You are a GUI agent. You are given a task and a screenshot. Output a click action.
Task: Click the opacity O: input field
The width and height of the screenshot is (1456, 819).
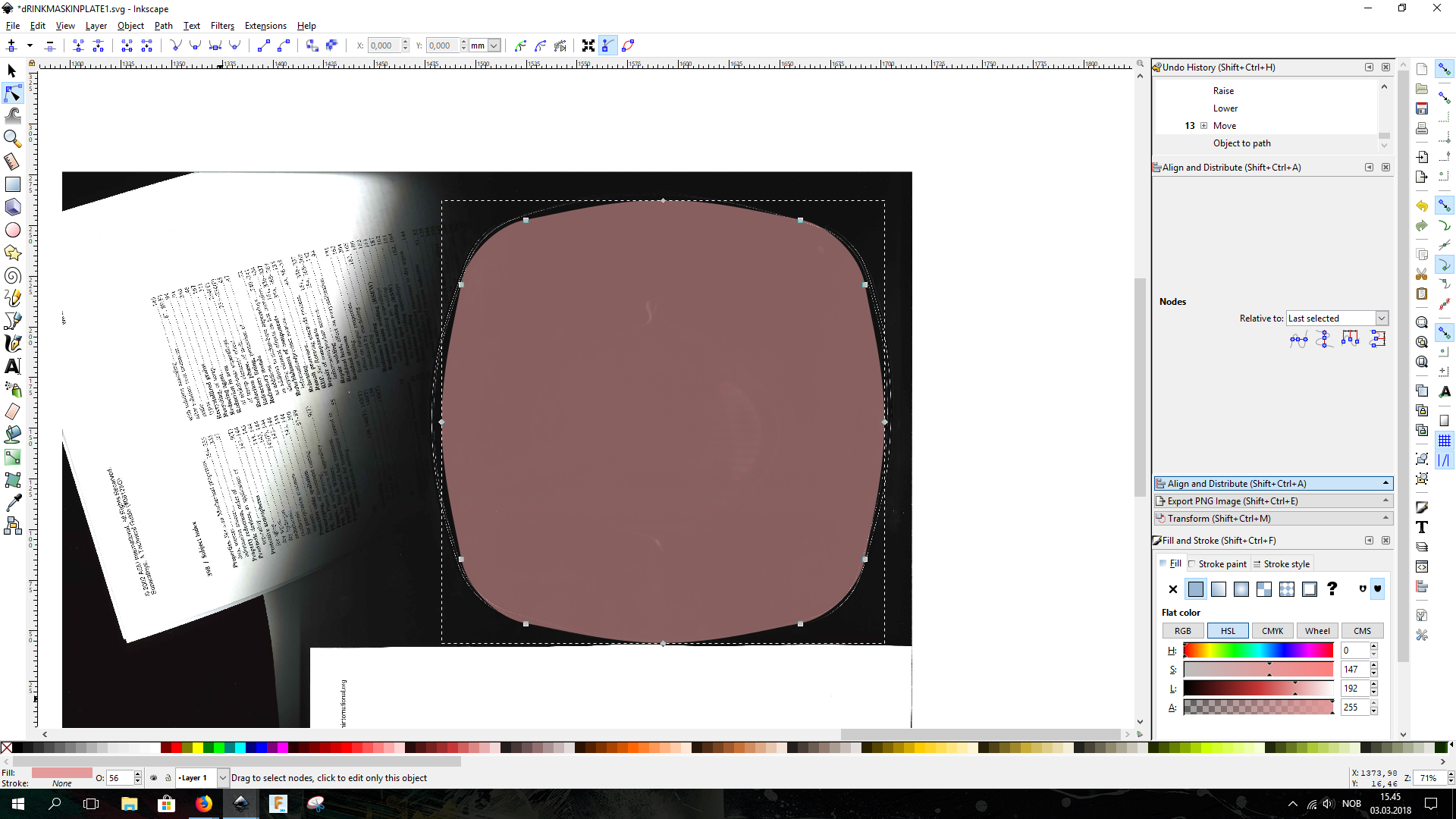(x=120, y=778)
